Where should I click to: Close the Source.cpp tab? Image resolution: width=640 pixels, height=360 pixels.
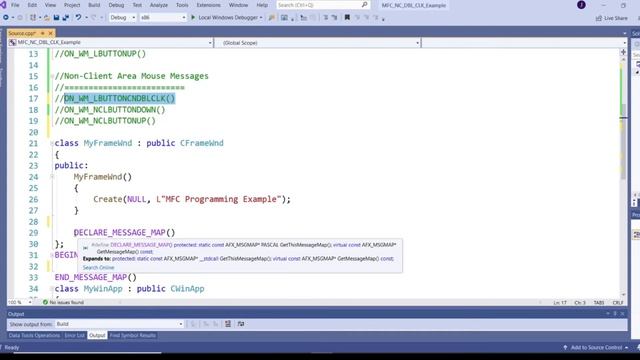click(x=51, y=33)
